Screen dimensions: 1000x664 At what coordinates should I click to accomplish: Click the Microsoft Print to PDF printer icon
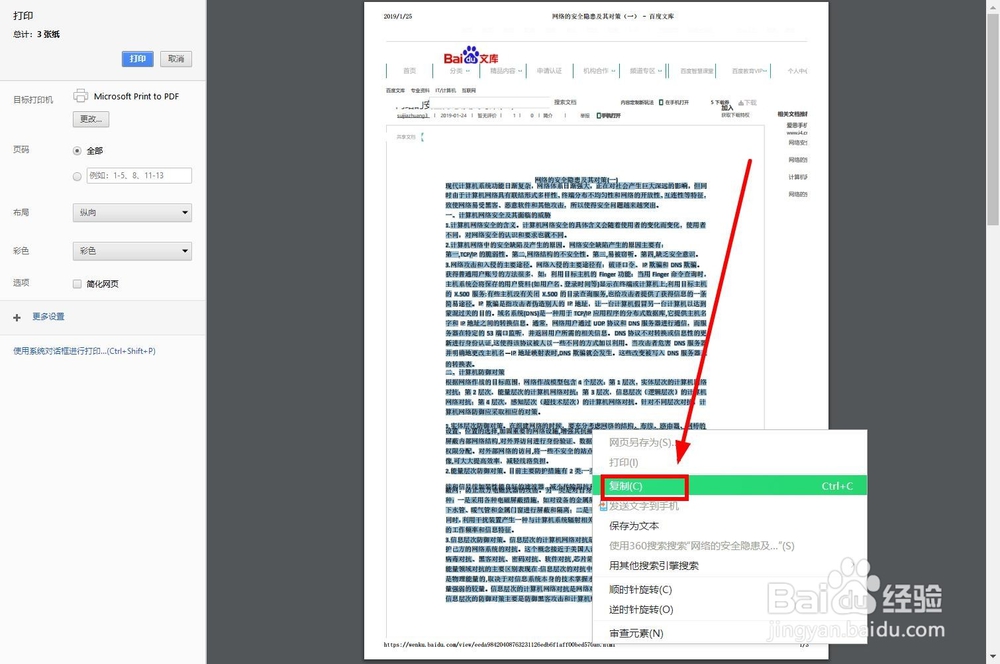tap(80, 96)
